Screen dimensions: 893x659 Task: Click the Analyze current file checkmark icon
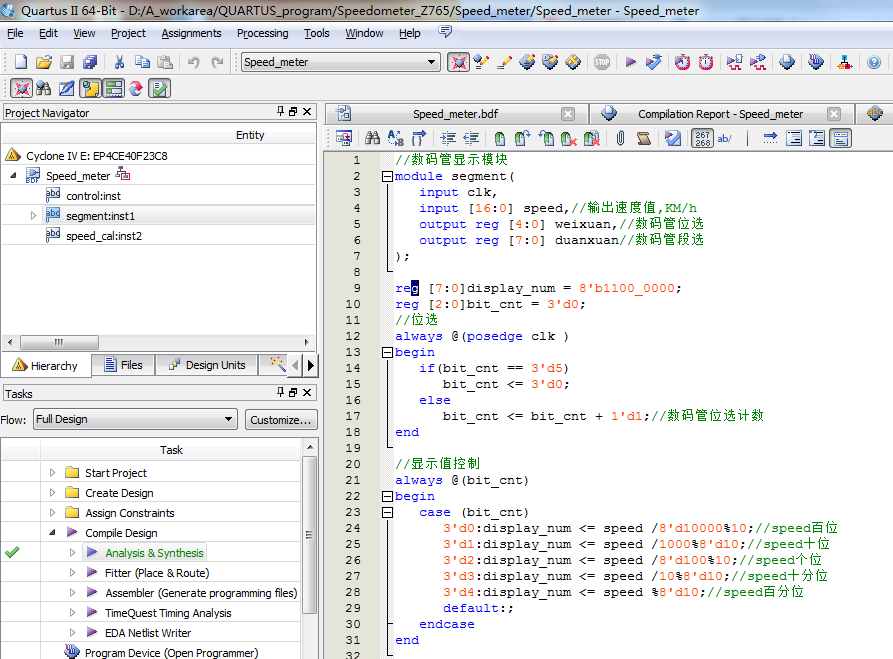coord(673,138)
